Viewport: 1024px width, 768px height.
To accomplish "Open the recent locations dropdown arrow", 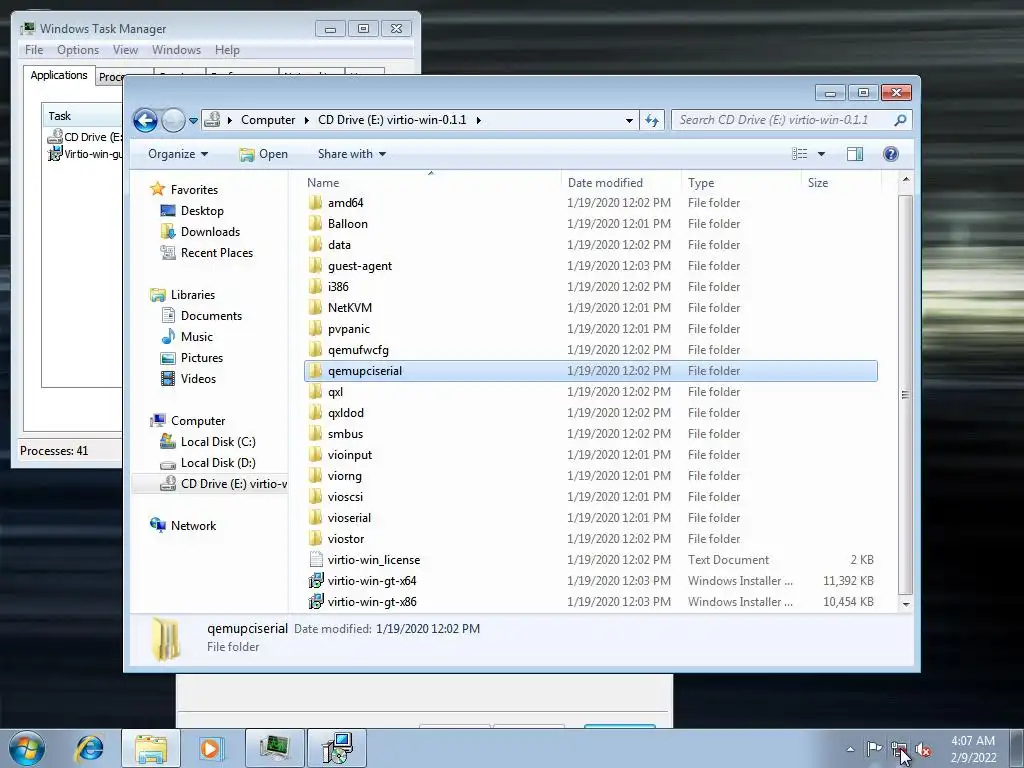I will pyautogui.click(x=193, y=121).
